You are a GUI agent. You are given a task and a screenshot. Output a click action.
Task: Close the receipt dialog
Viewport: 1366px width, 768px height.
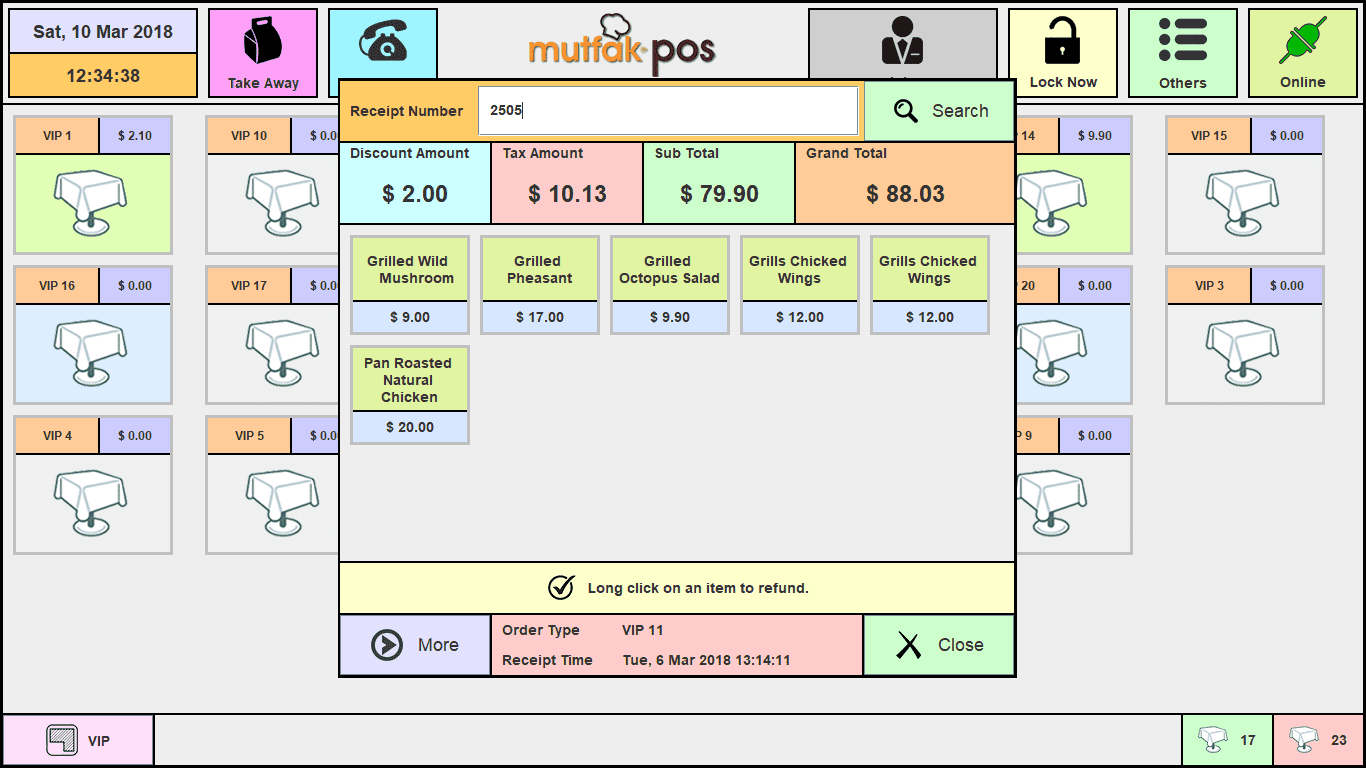pos(938,645)
